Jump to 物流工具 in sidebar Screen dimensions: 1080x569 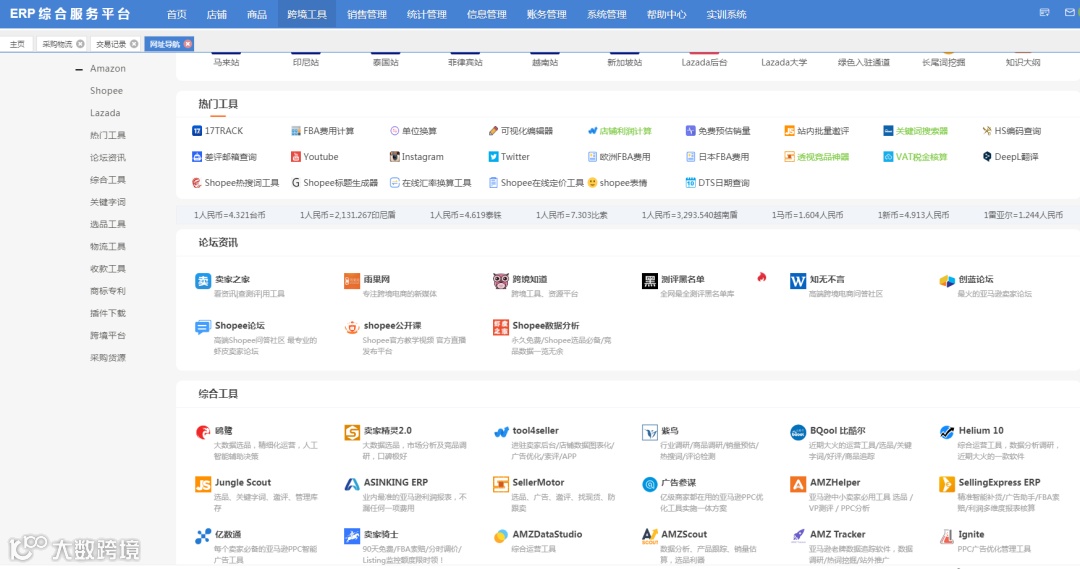[108, 247]
